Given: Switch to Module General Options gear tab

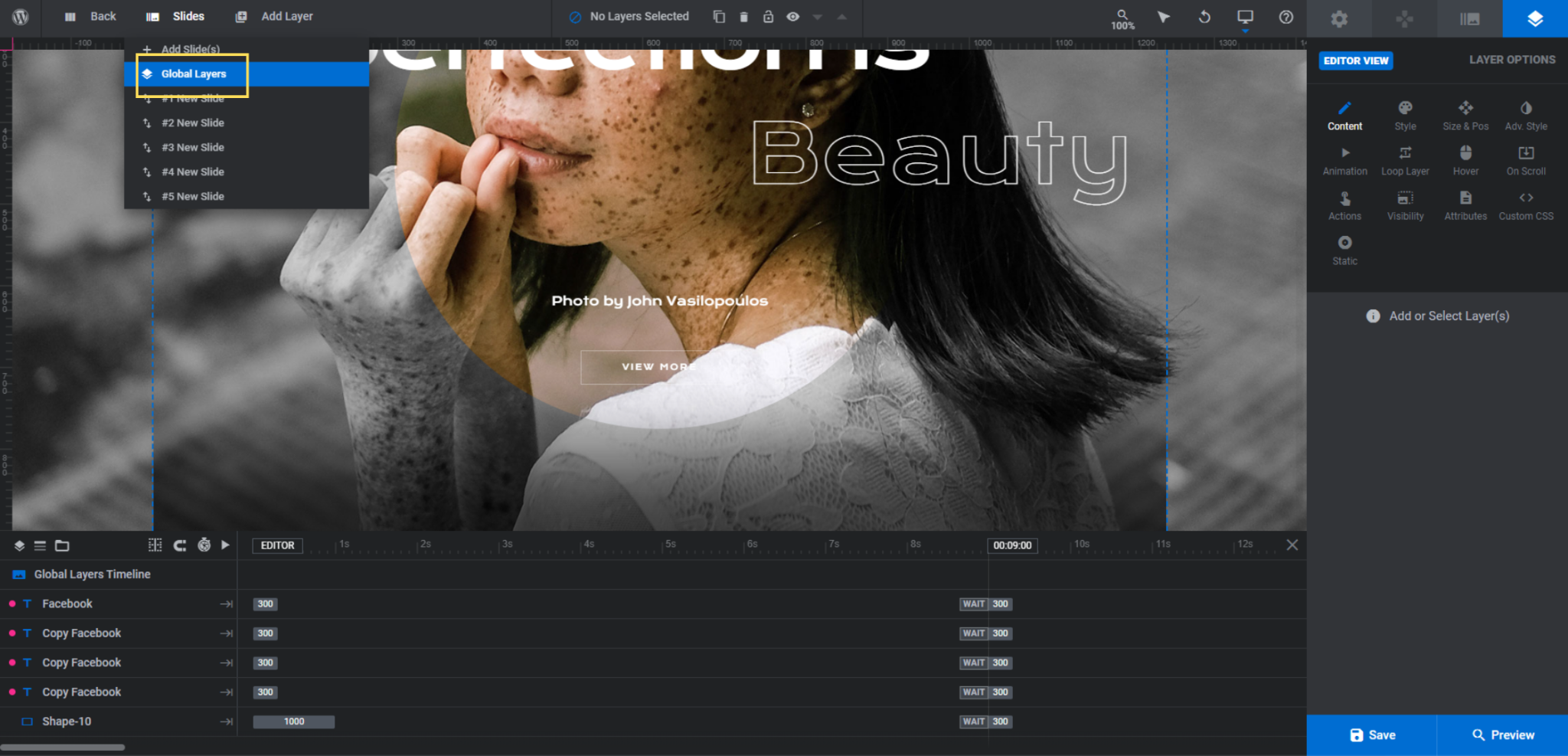Looking at the screenshot, I should 1339,18.
